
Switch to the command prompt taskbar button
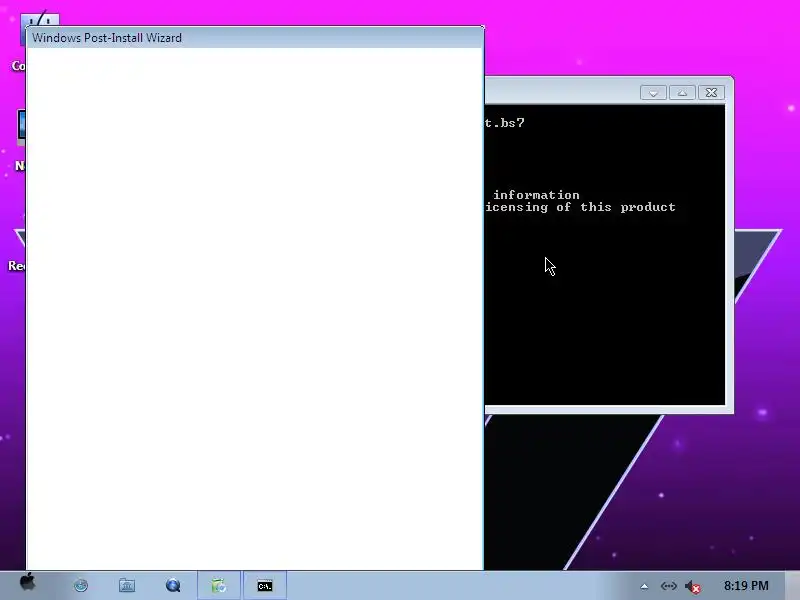[265, 586]
